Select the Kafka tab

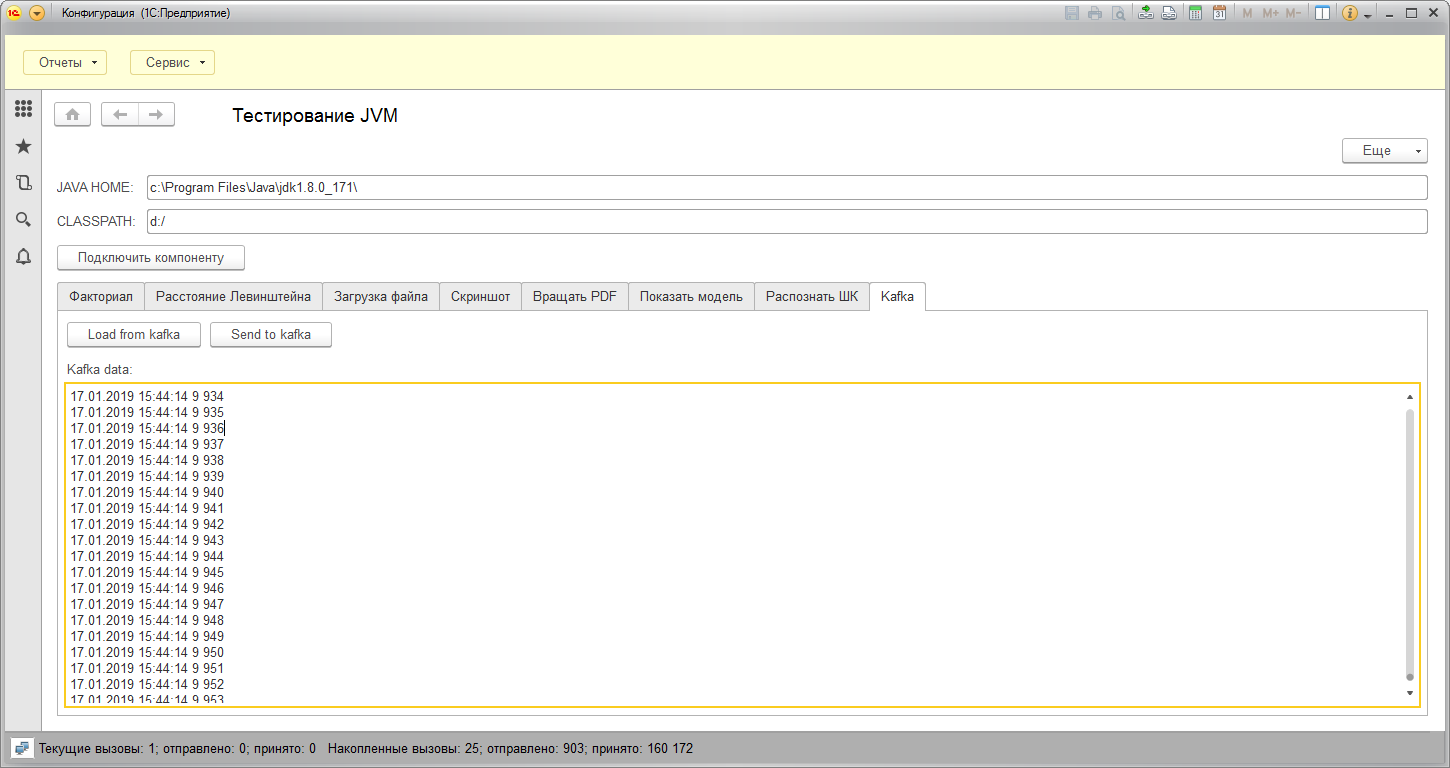coord(898,297)
